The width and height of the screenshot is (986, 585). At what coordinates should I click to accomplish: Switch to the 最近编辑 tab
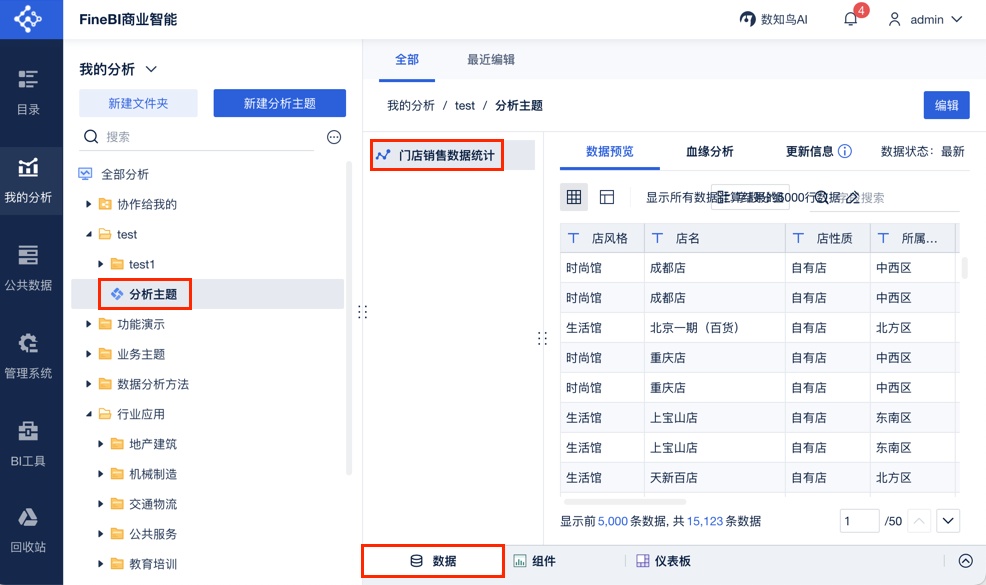point(491,59)
